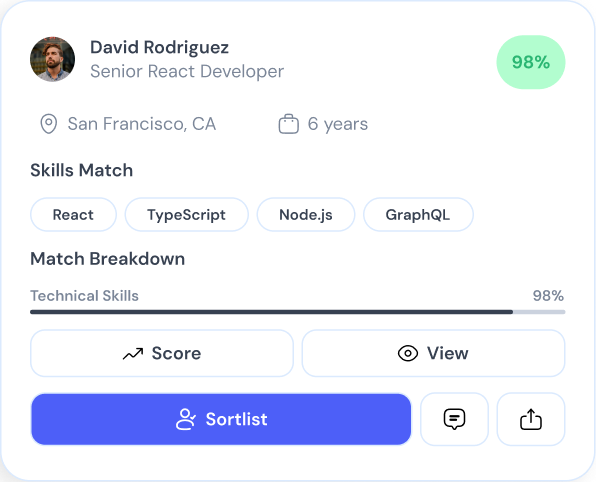Image resolution: width=596 pixels, height=482 pixels.
Task: Select the GraphQL skill tag
Action: [418, 215]
